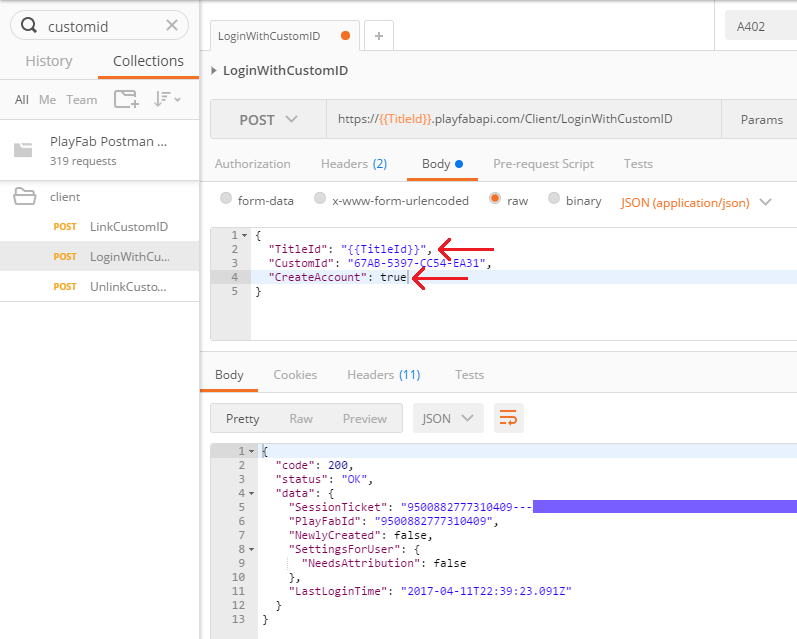Filter collections by Team
This screenshot has width=797, height=639.
(81, 100)
